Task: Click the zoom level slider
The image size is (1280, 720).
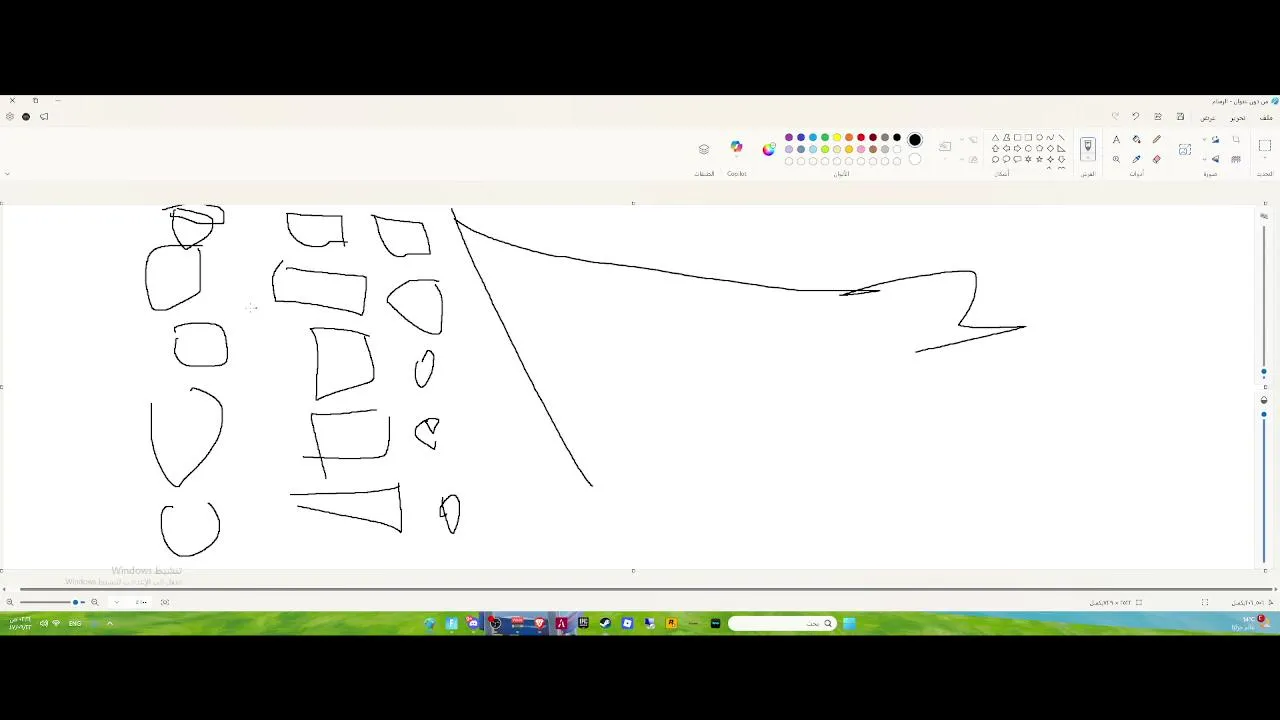Action: click(x=52, y=602)
